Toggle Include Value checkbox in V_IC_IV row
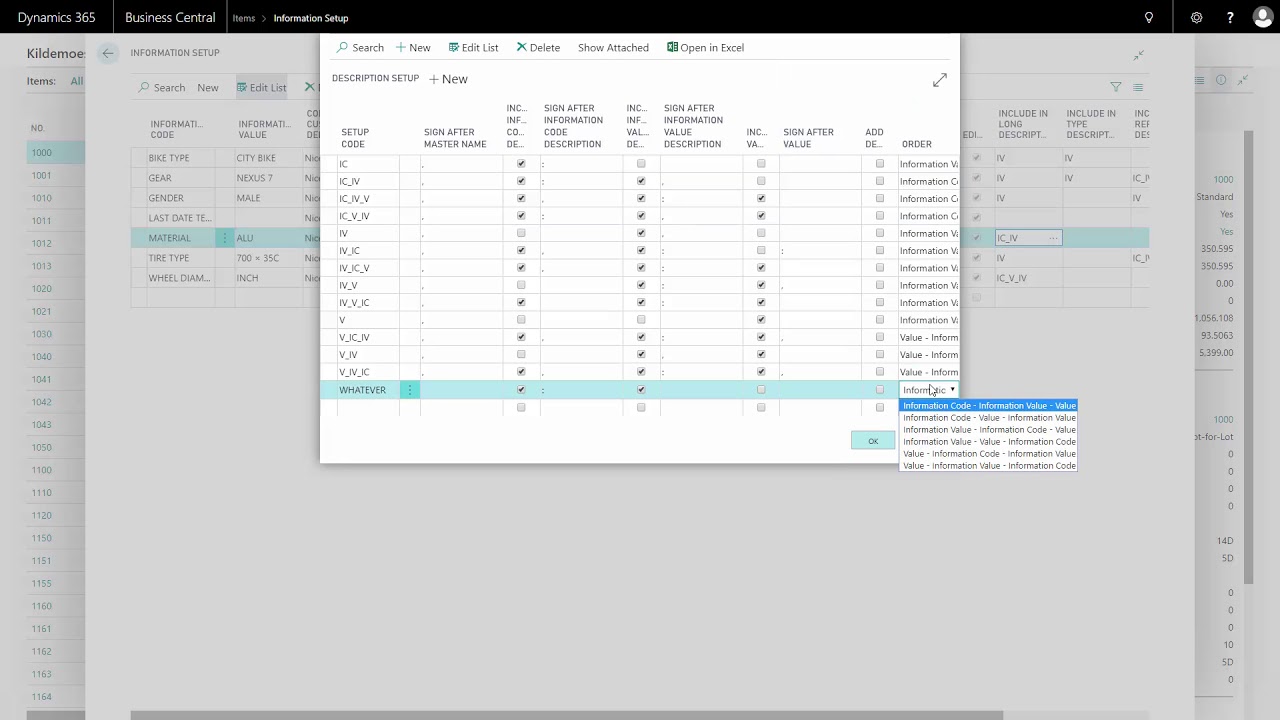The image size is (1280, 720). coord(761,337)
